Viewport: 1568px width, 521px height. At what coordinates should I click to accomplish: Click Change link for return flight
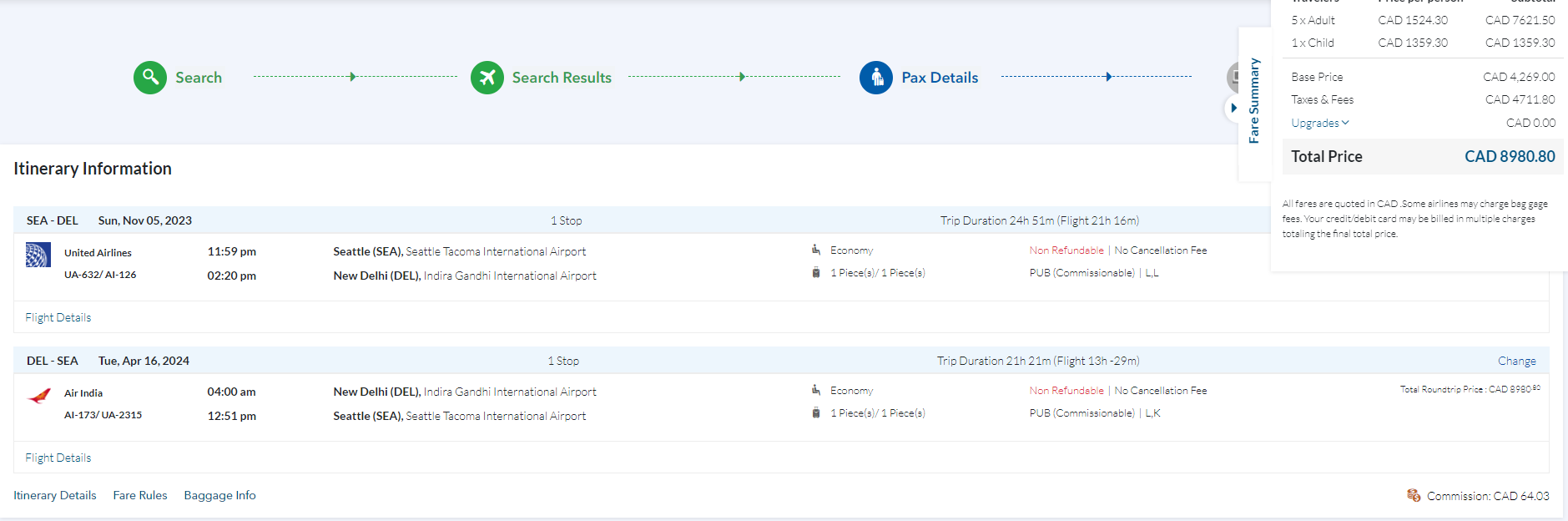click(x=1516, y=361)
